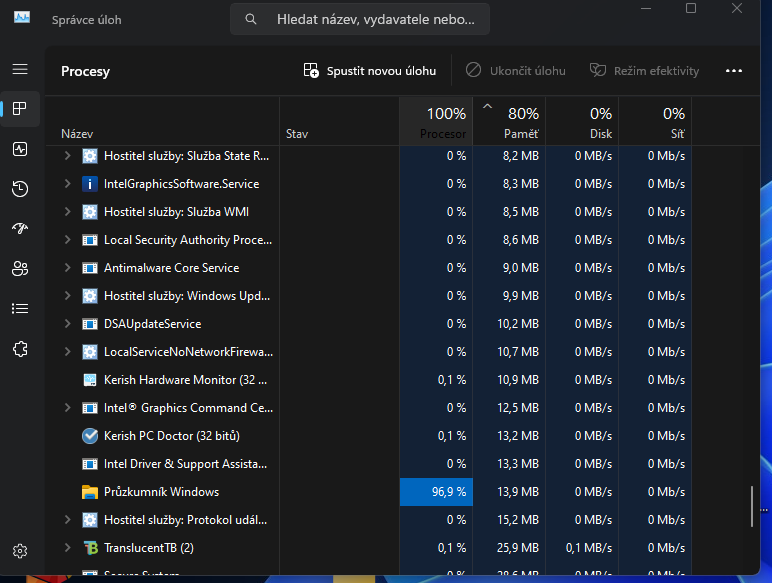
Task: Sort by Stav column header
Action: [339, 121]
